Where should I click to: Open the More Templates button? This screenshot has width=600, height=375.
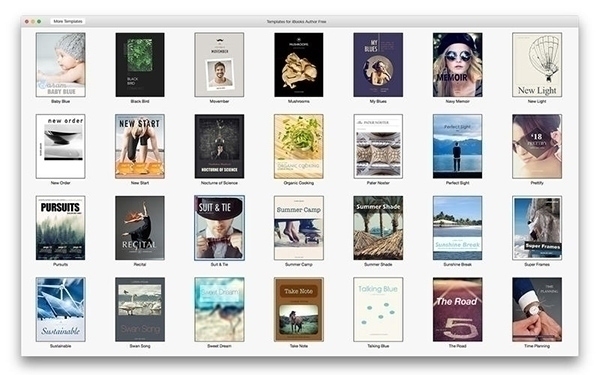tap(68, 21)
